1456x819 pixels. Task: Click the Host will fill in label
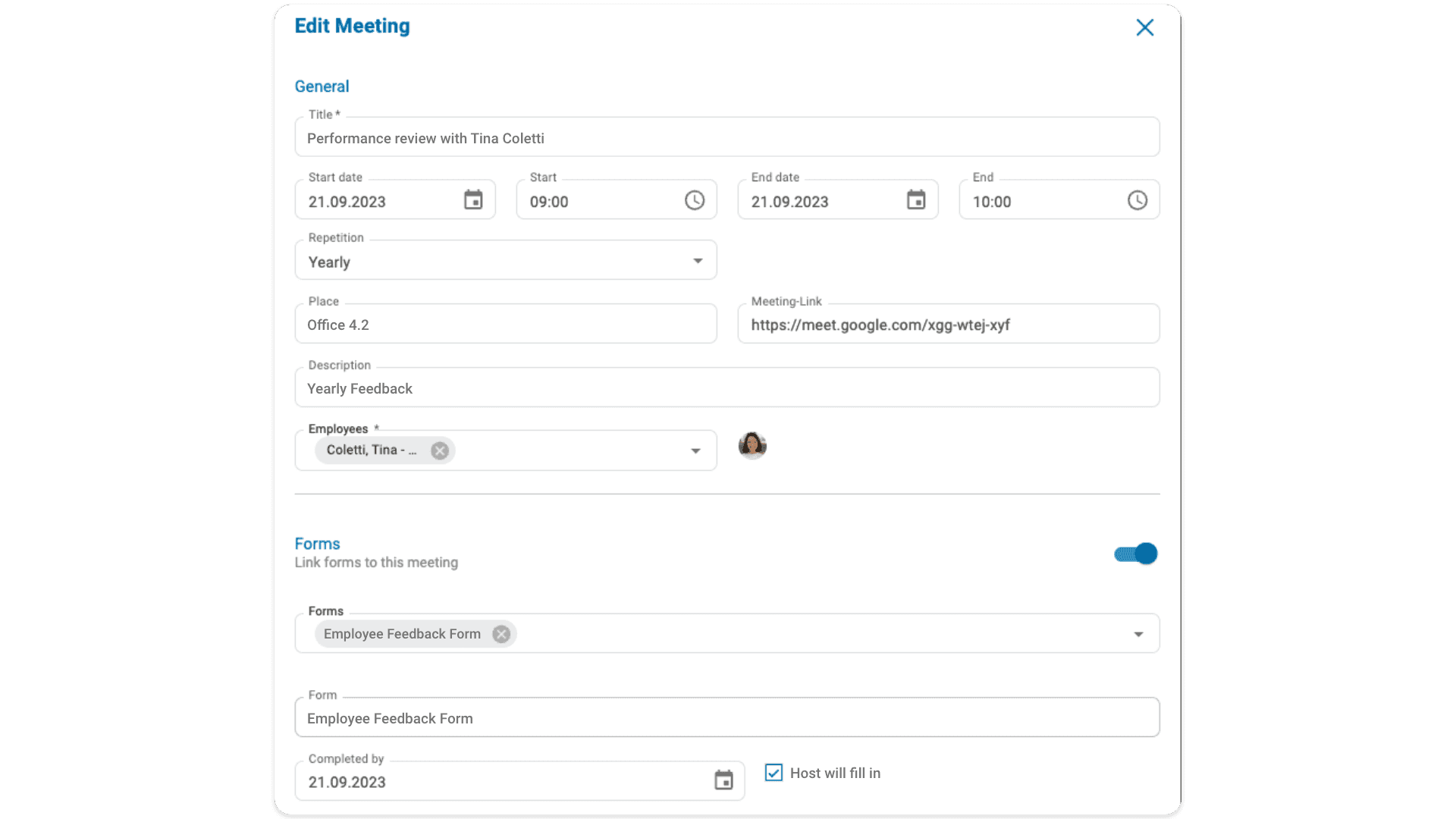(x=835, y=773)
